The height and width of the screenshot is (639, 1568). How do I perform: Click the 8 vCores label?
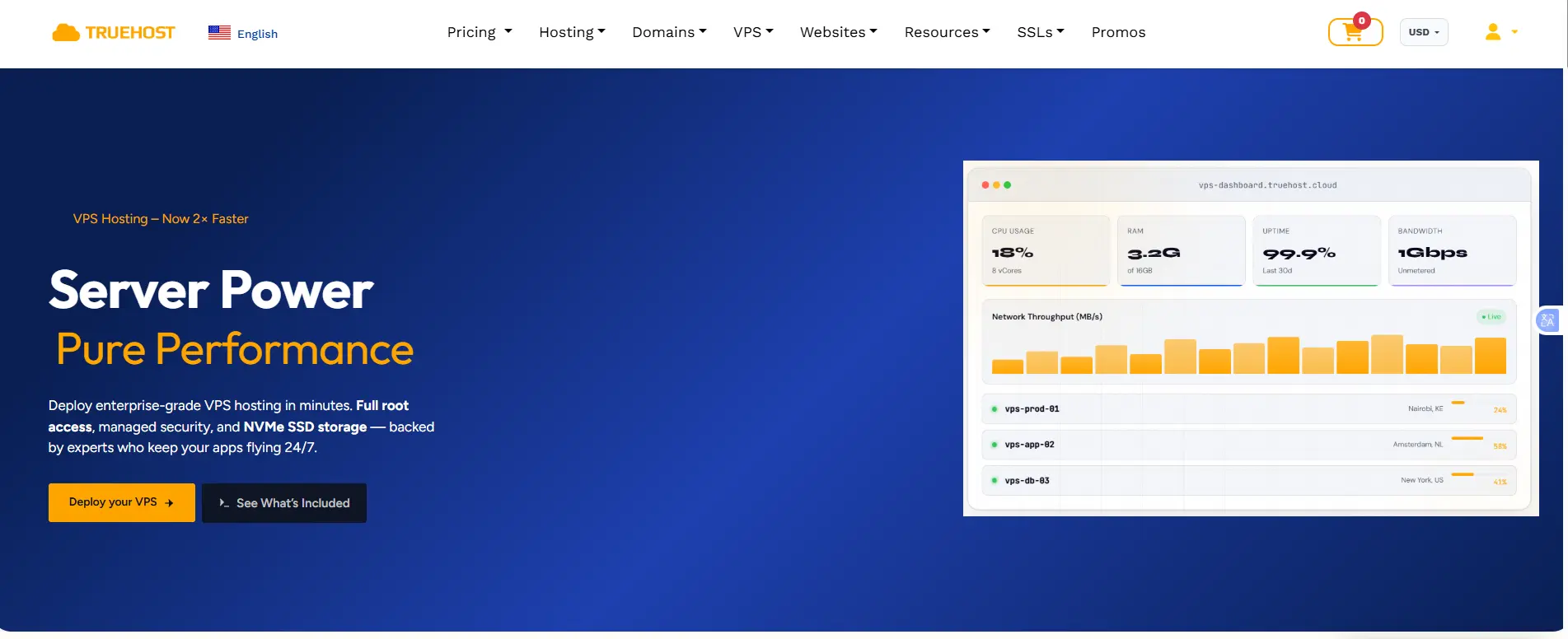coord(1007,271)
